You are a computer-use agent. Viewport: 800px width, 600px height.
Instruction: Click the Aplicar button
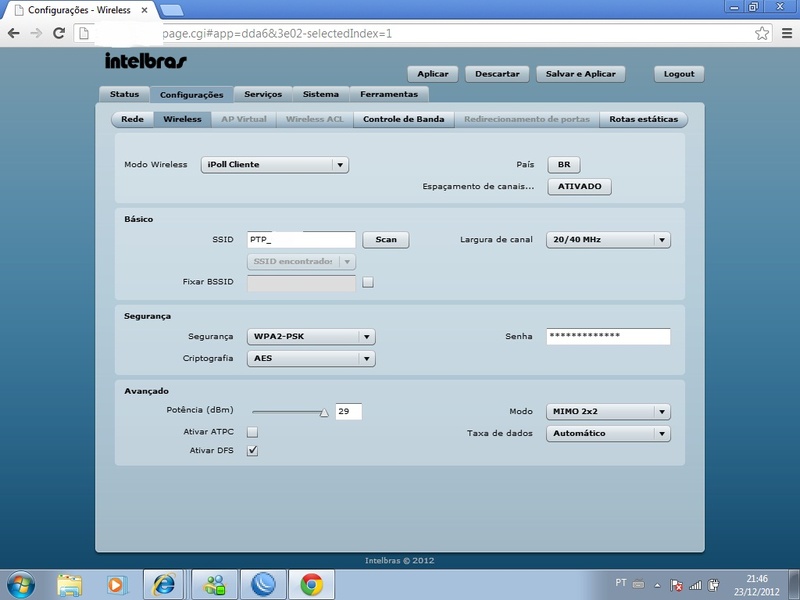[433, 74]
